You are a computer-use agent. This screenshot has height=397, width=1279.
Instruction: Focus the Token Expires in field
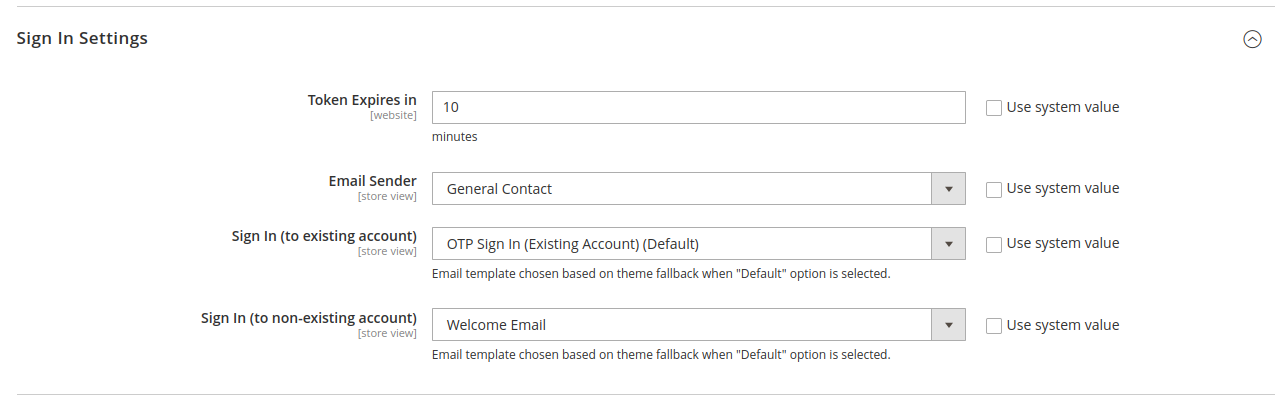pos(698,107)
